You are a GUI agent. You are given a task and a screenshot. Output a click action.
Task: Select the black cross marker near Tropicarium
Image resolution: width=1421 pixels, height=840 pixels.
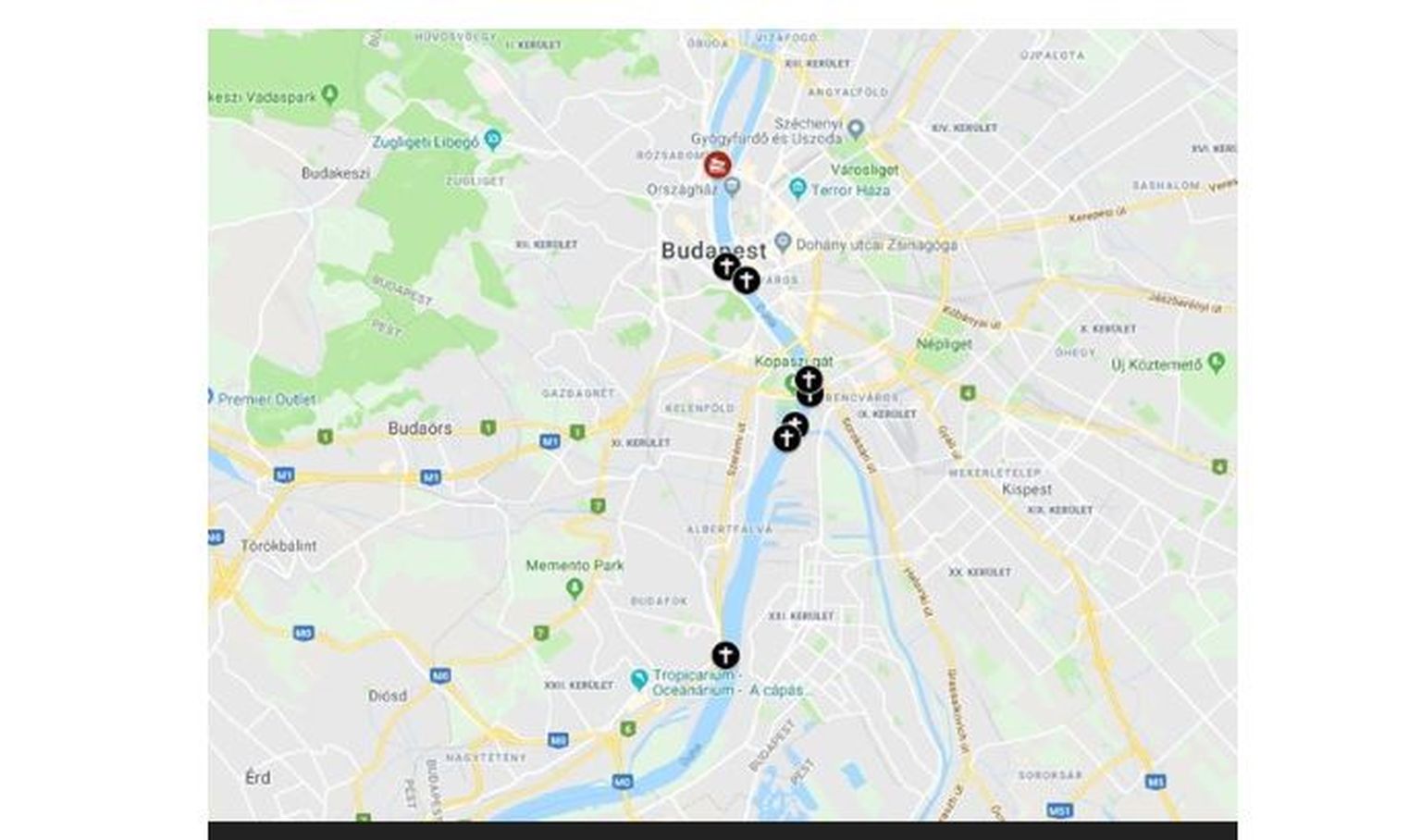coord(725,655)
